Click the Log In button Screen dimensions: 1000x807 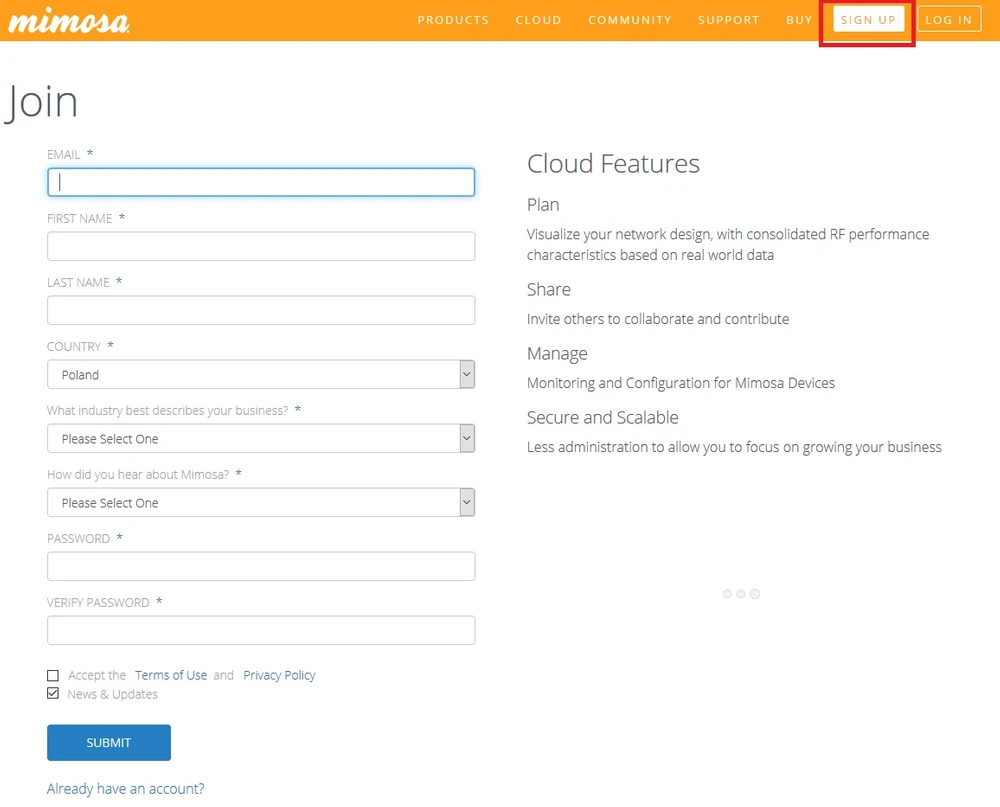pyautogui.click(x=948, y=20)
